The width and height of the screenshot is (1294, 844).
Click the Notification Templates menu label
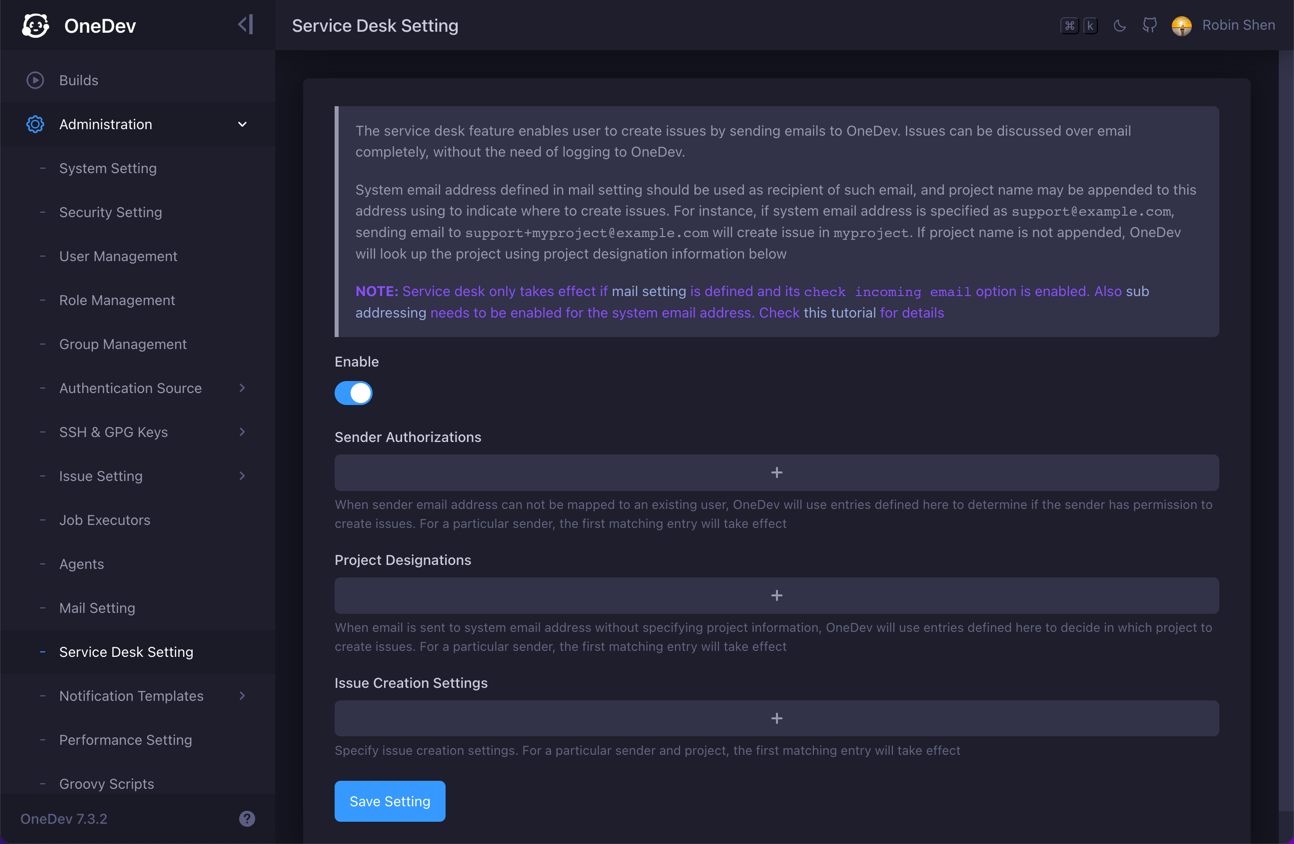point(131,696)
